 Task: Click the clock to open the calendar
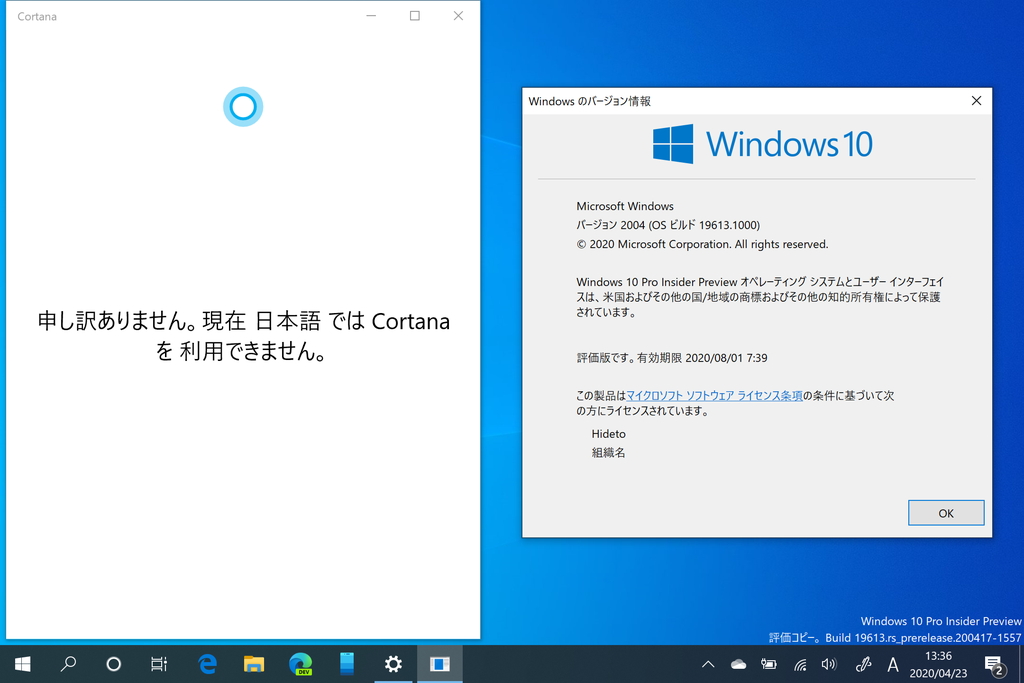tap(938, 664)
